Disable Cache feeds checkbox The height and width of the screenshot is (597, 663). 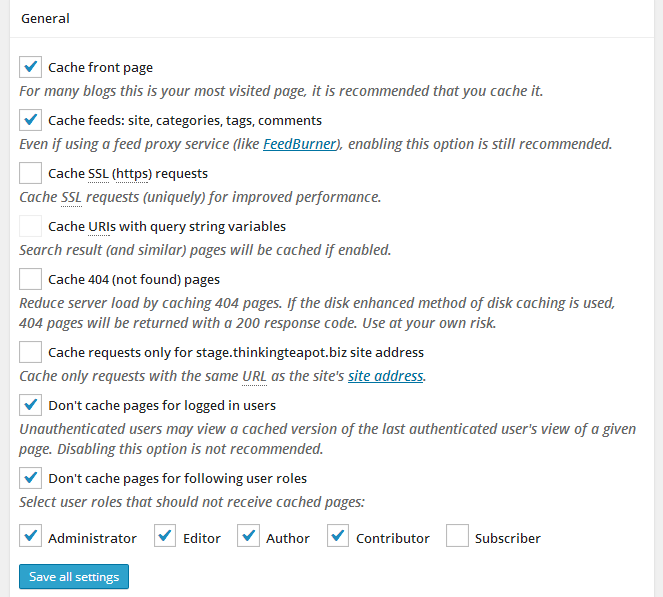click(x=30, y=120)
